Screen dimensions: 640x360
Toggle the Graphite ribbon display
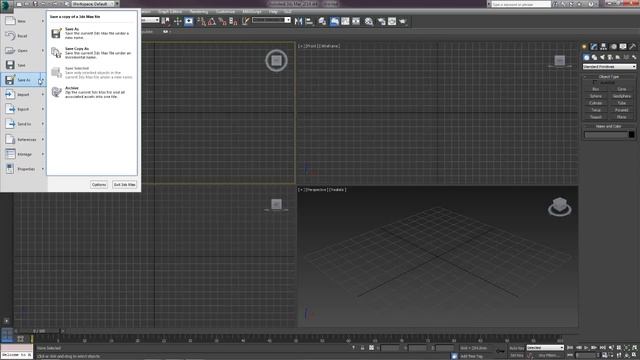coord(334,21)
